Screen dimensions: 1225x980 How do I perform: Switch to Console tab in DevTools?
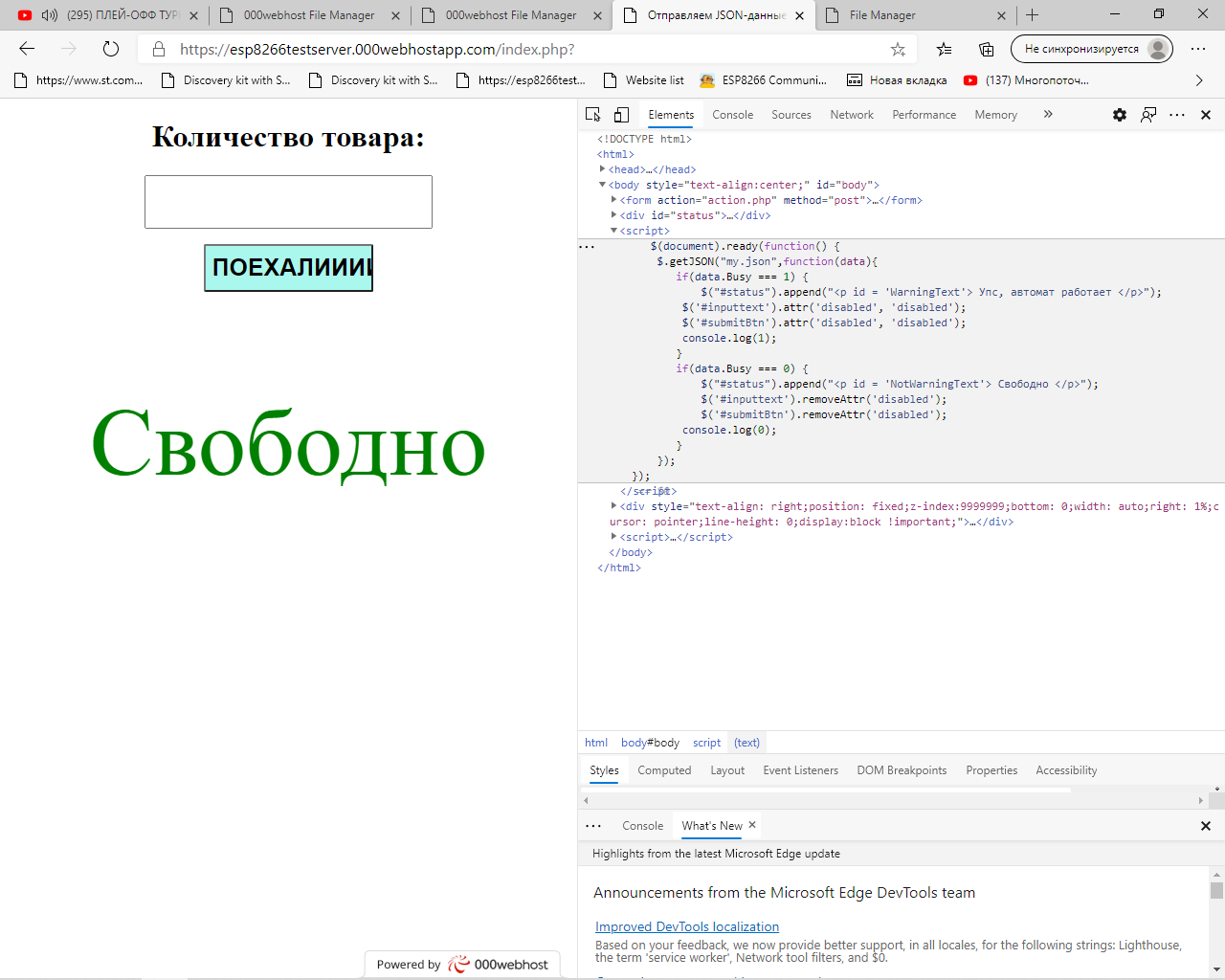click(732, 115)
